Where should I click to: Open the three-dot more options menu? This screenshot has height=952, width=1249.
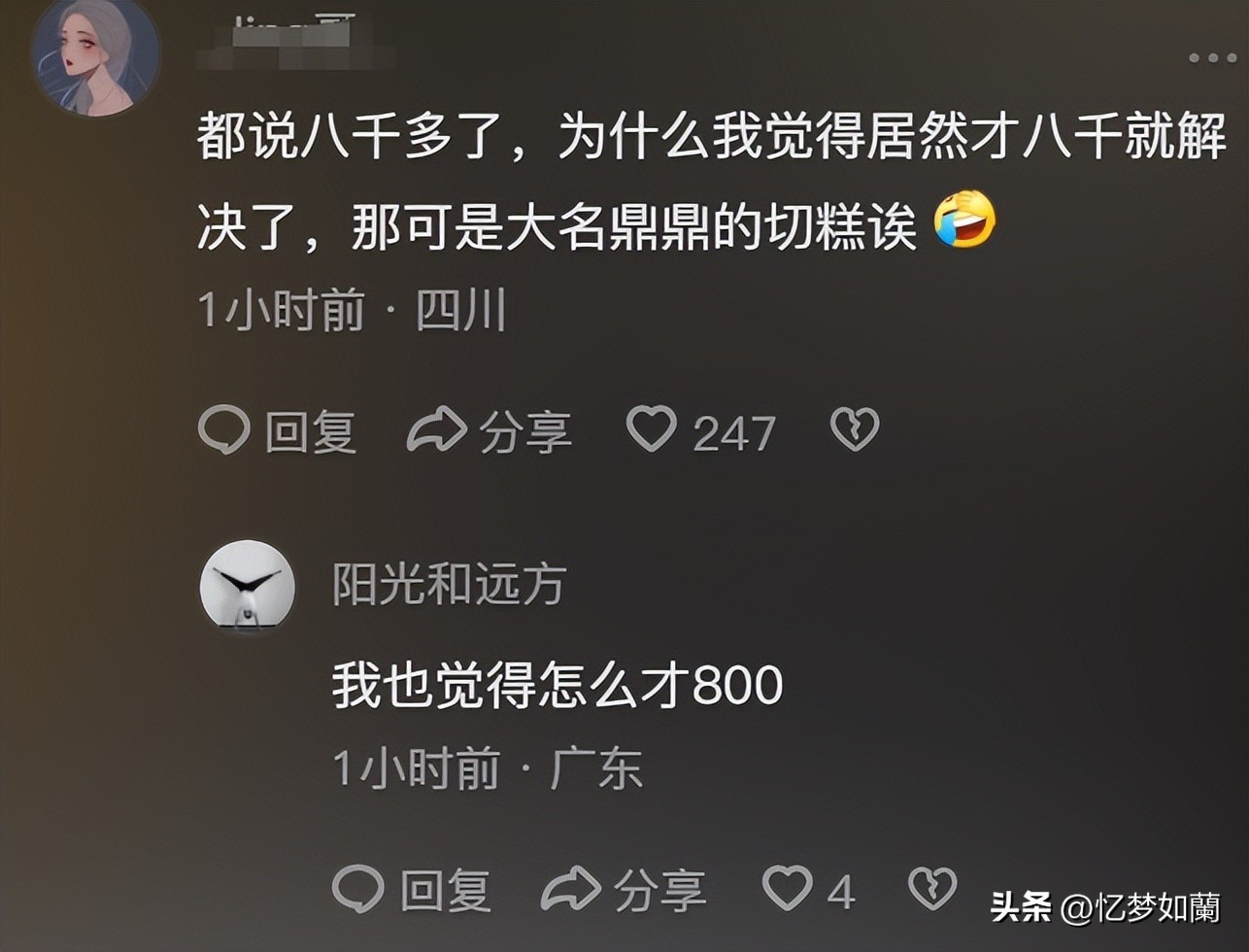click(1213, 57)
